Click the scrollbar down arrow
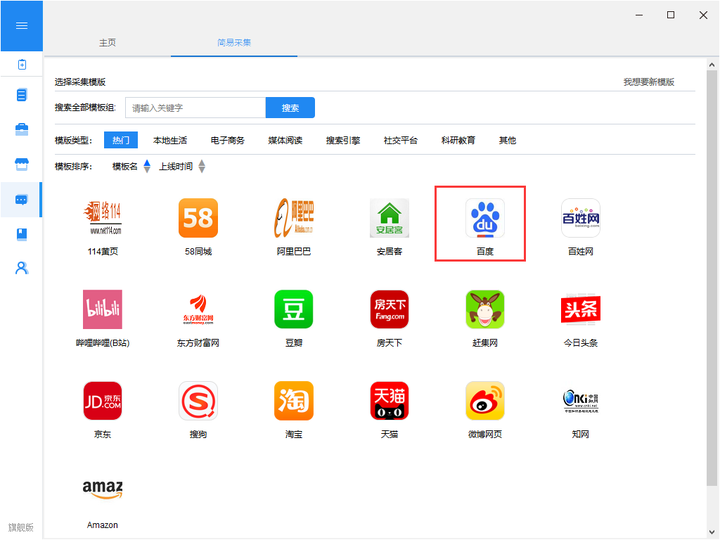Viewport: 720px width, 540px height. (x=712, y=532)
